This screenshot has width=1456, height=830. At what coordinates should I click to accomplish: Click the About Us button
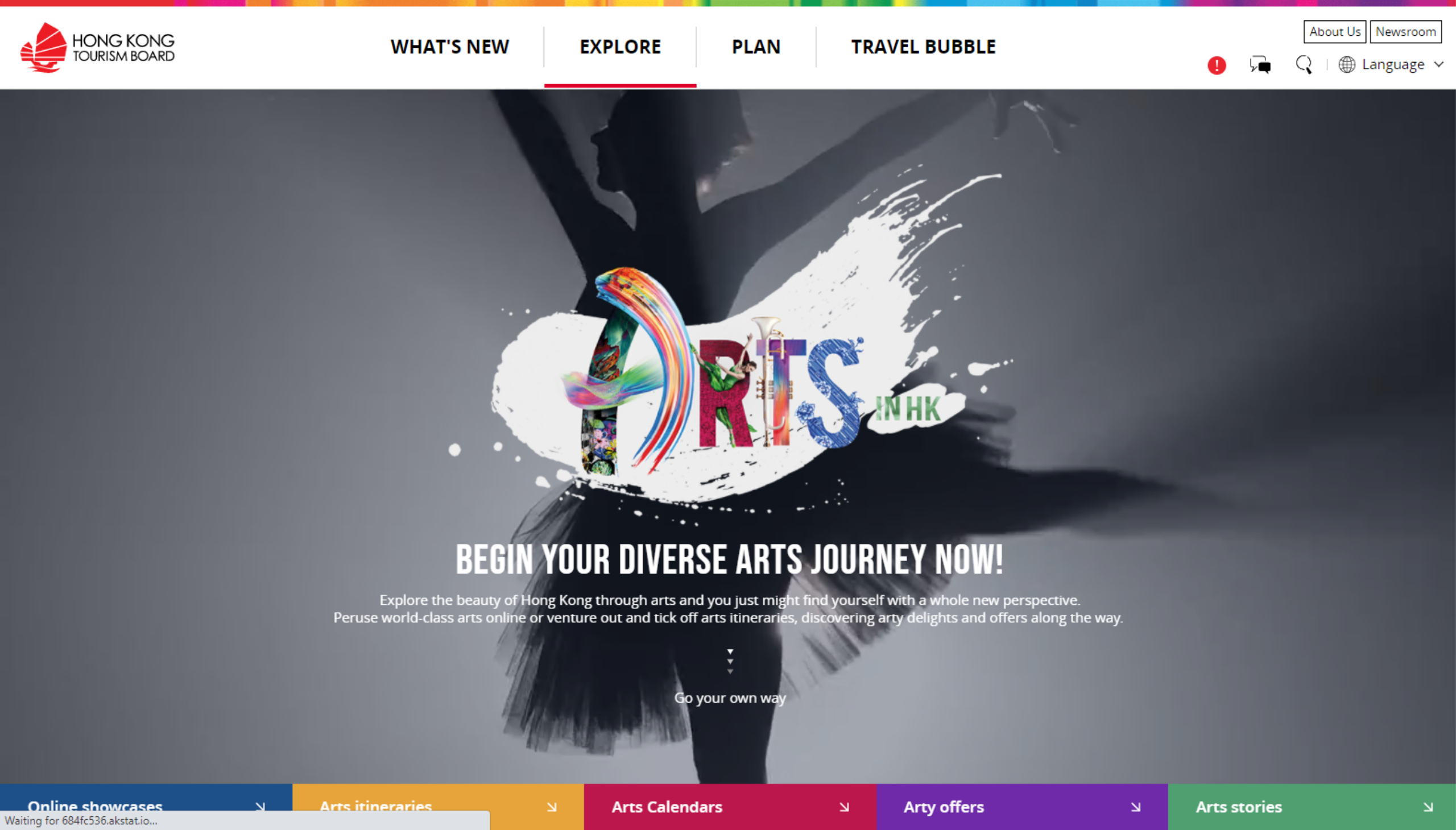coord(1334,32)
